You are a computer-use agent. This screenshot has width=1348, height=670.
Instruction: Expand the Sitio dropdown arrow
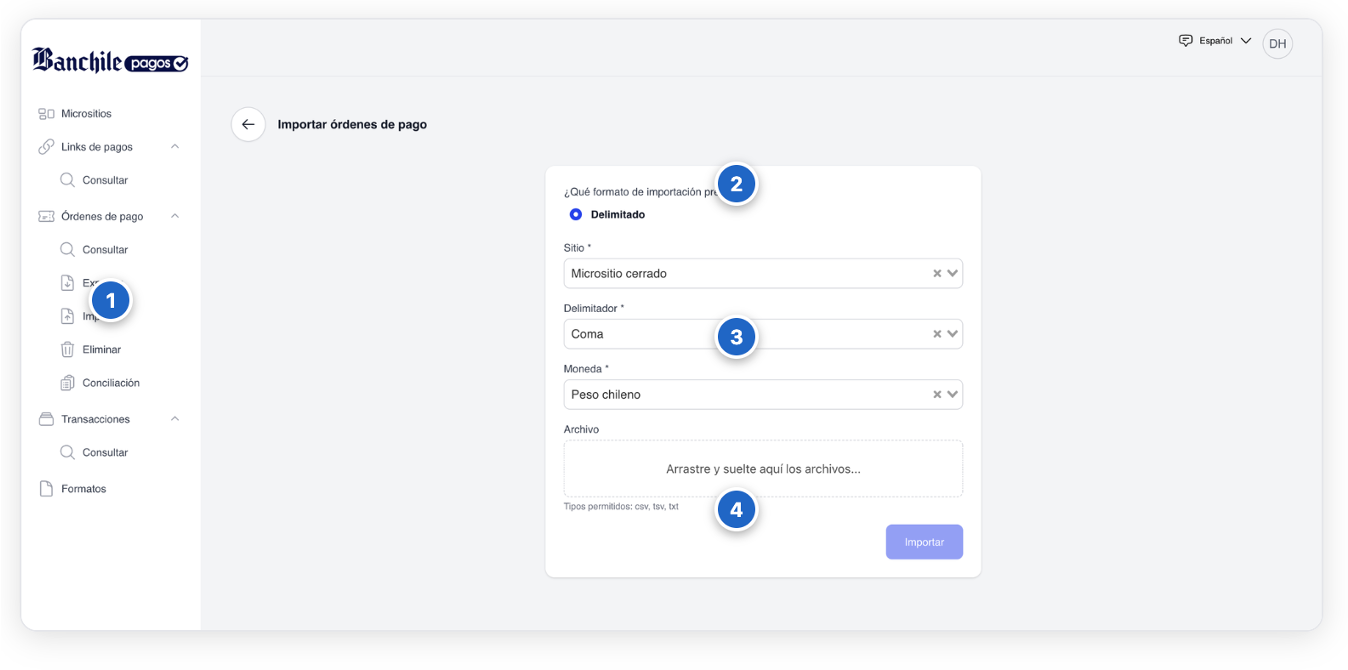coord(953,273)
